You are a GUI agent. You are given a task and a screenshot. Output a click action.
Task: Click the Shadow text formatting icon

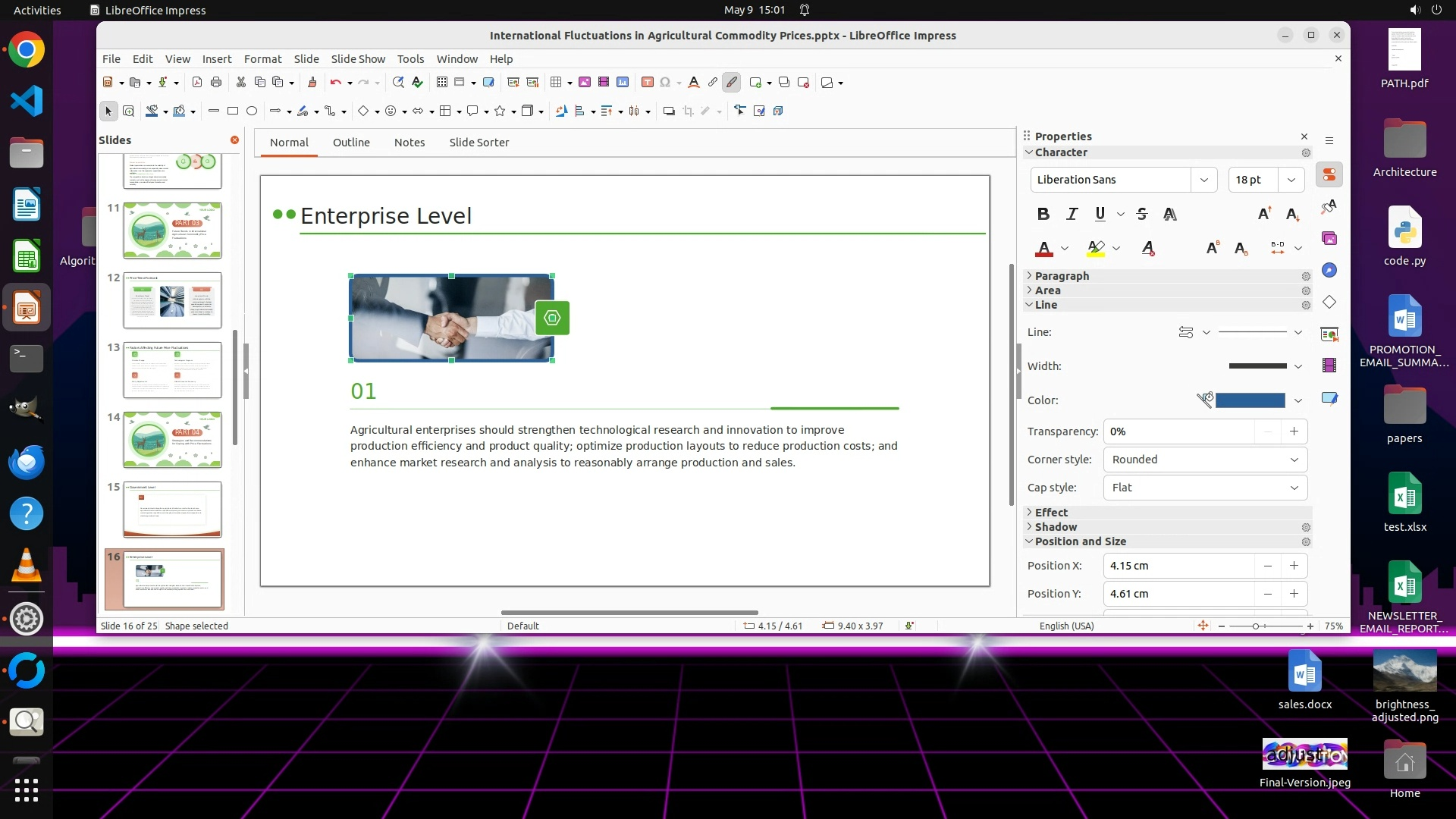click(x=1169, y=215)
